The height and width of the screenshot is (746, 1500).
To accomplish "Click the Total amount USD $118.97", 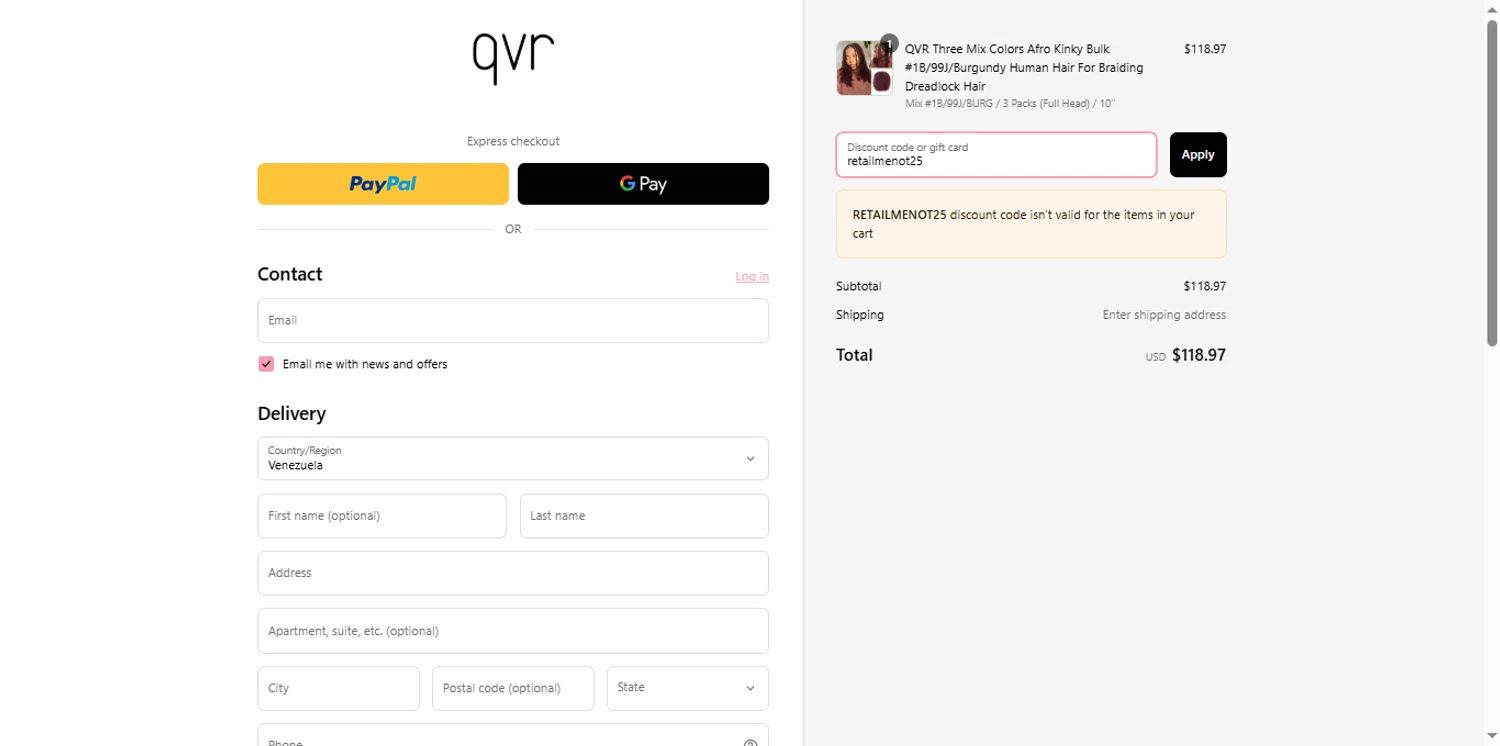I will tap(1185, 355).
